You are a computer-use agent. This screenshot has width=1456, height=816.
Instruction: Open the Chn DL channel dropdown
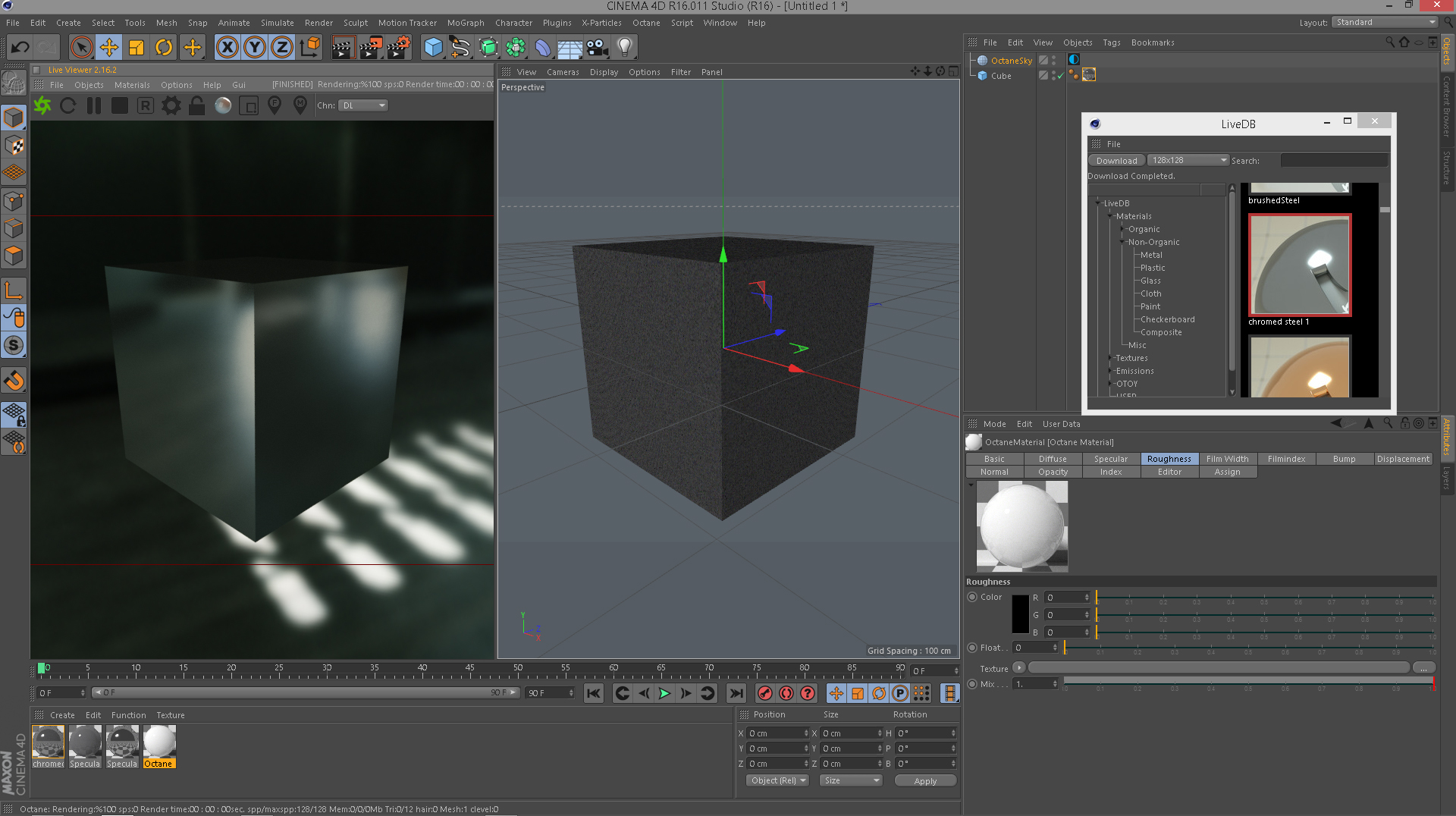363,105
